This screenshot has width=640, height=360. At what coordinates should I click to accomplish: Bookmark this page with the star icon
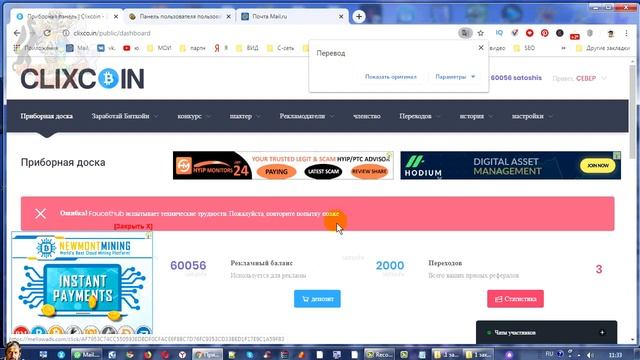point(480,33)
